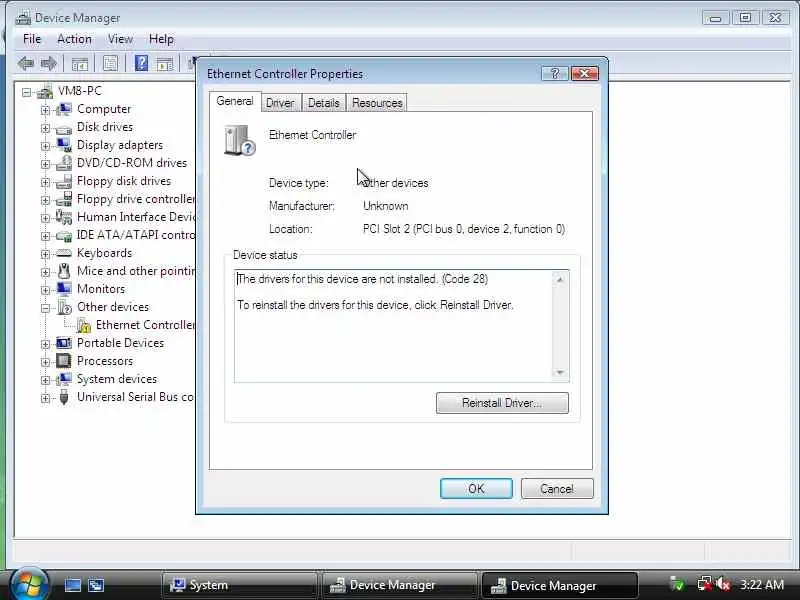Click the Keyboards category icon

[64, 253]
